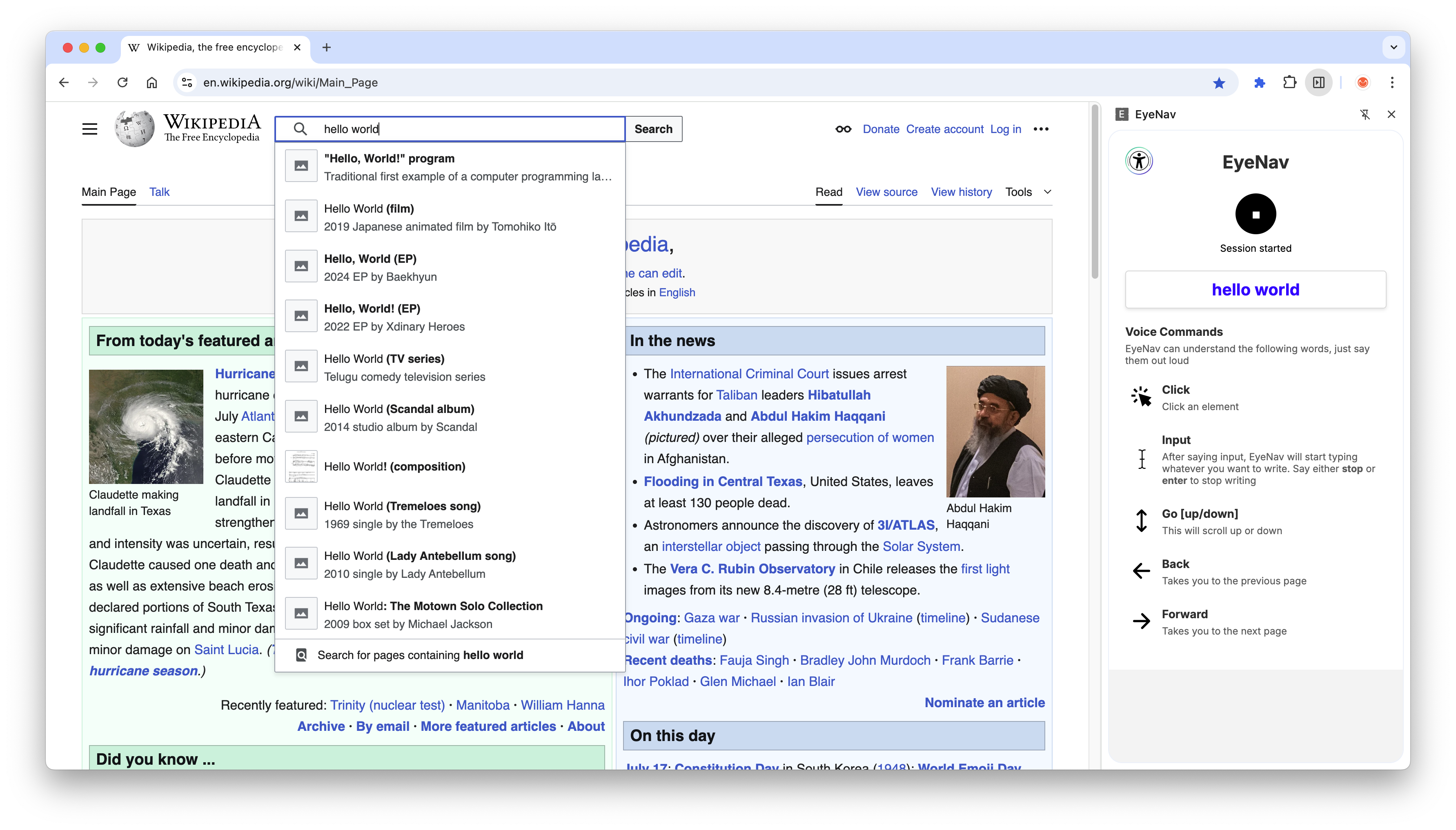This screenshot has width=1456, height=830.
Task: Click Create account link
Action: (x=944, y=129)
